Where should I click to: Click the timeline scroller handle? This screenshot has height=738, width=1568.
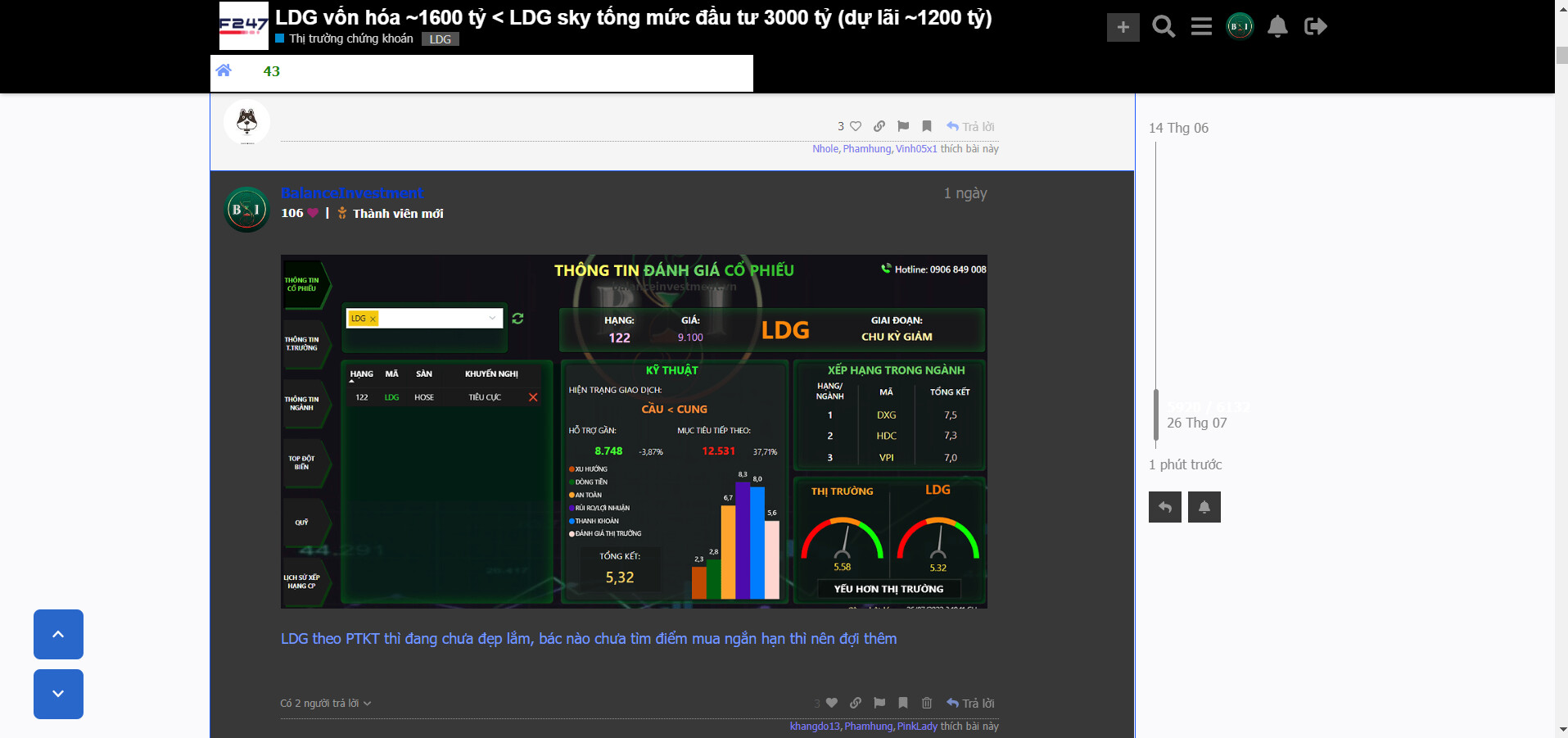point(1156,414)
